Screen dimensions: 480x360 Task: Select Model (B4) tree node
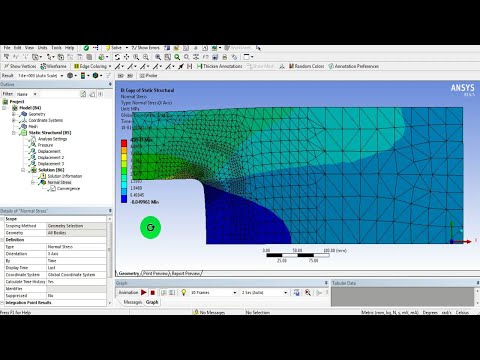tap(30, 108)
